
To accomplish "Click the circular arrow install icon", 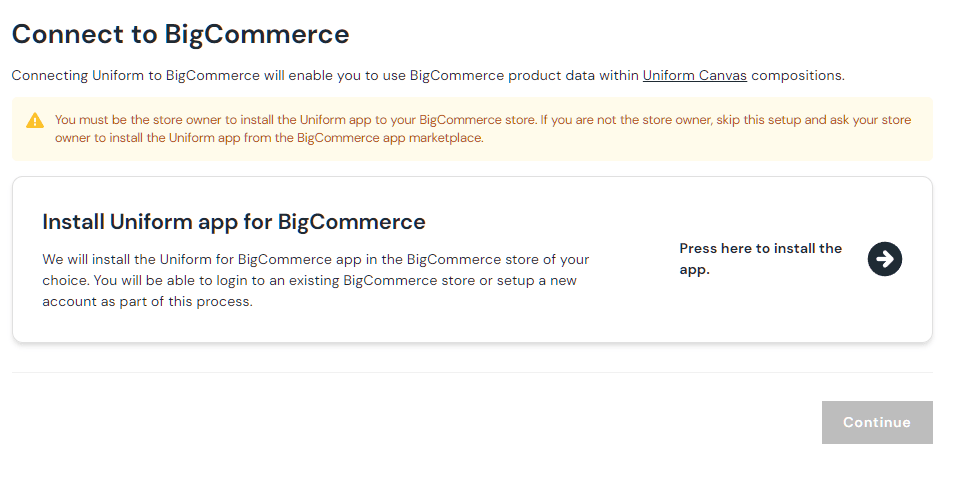I will pyautogui.click(x=884, y=259).
